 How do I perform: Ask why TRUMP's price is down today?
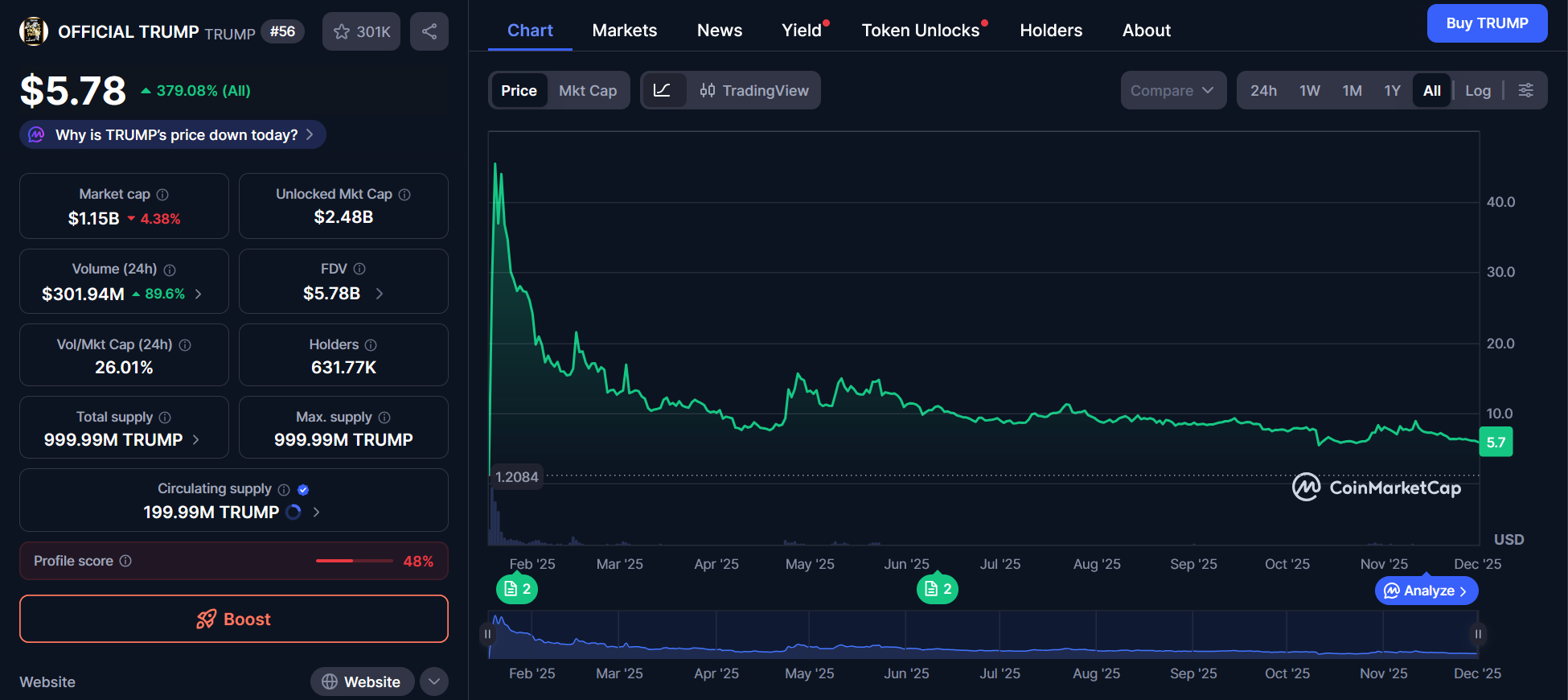coord(173,134)
